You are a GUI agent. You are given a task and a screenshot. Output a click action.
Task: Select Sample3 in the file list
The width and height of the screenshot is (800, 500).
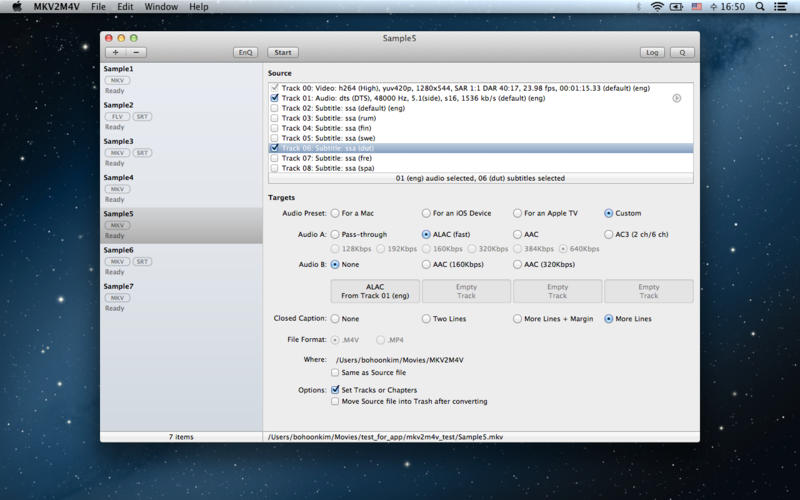point(181,153)
